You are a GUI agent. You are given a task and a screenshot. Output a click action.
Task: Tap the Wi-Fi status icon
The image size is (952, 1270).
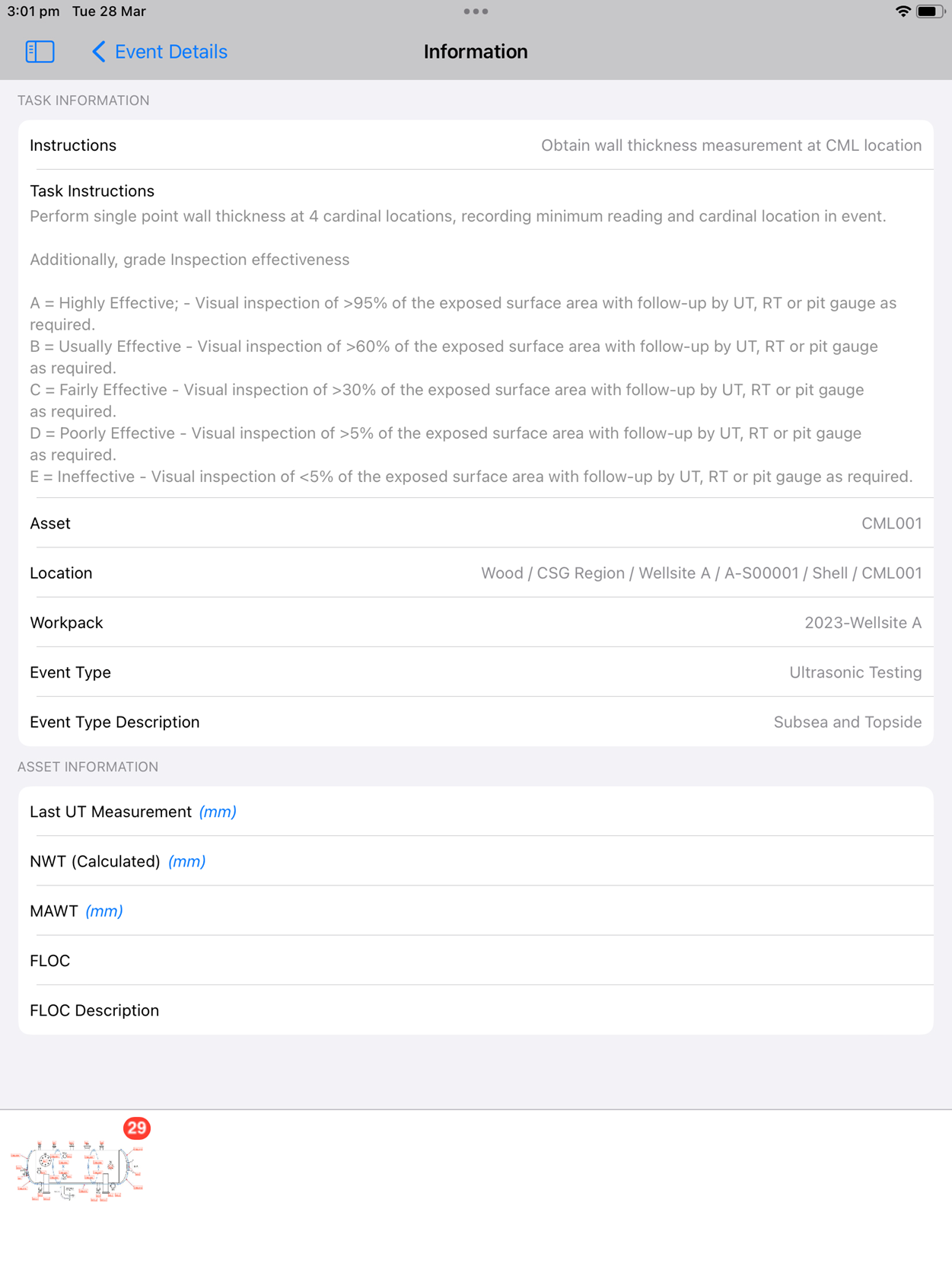[903, 11]
